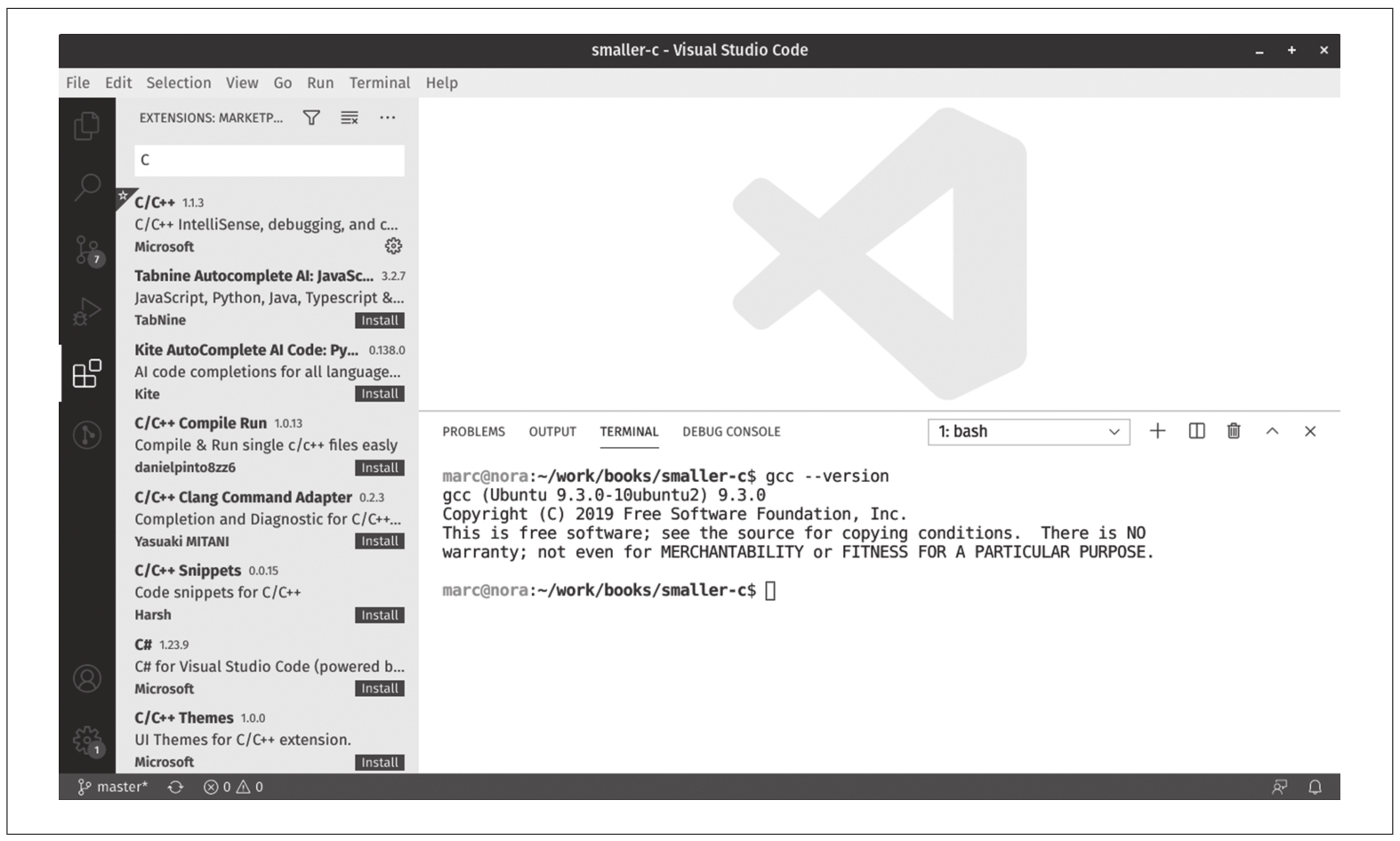Kill the terminal with trash icon
The image size is (1400, 841).
point(1234,431)
